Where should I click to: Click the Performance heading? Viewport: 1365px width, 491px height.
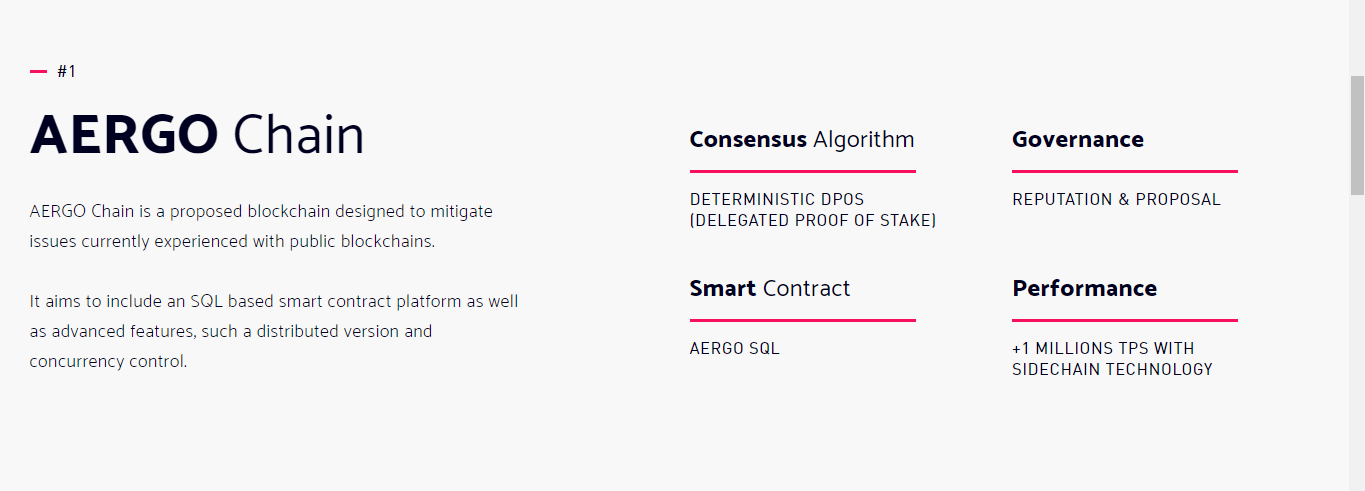point(1084,288)
